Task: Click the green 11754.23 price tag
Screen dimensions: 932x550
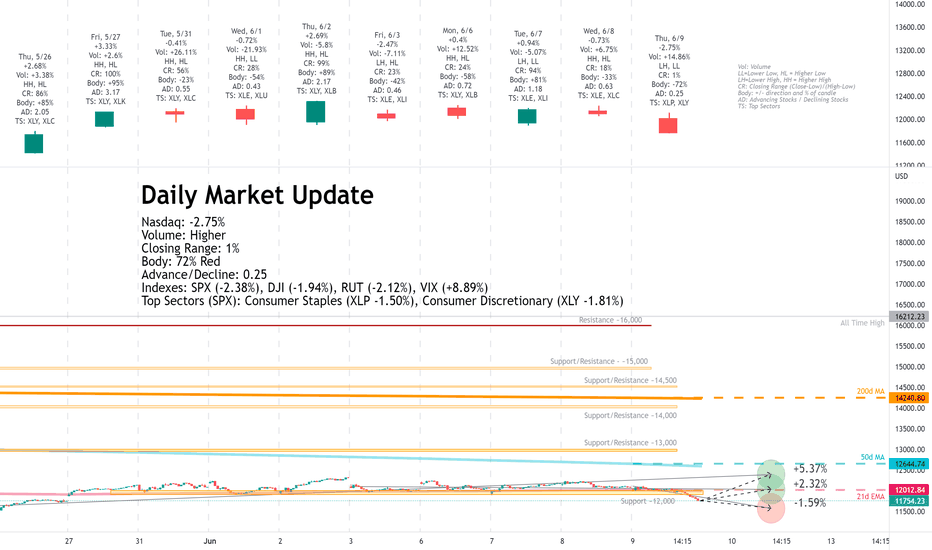Action: point(909,501)
